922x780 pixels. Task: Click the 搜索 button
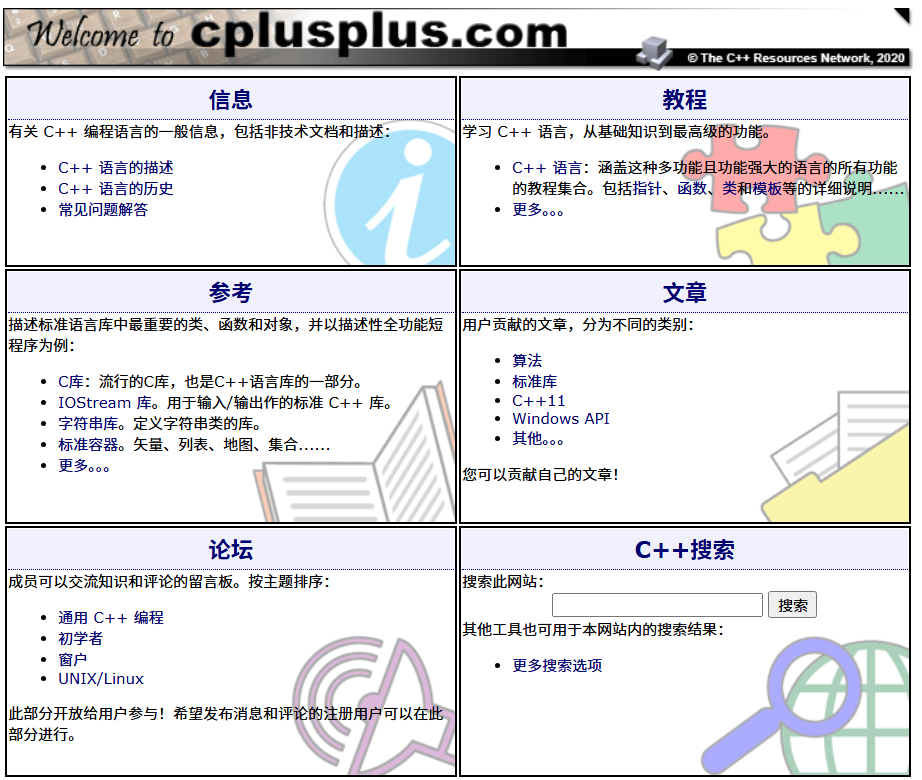click(792, 604)
